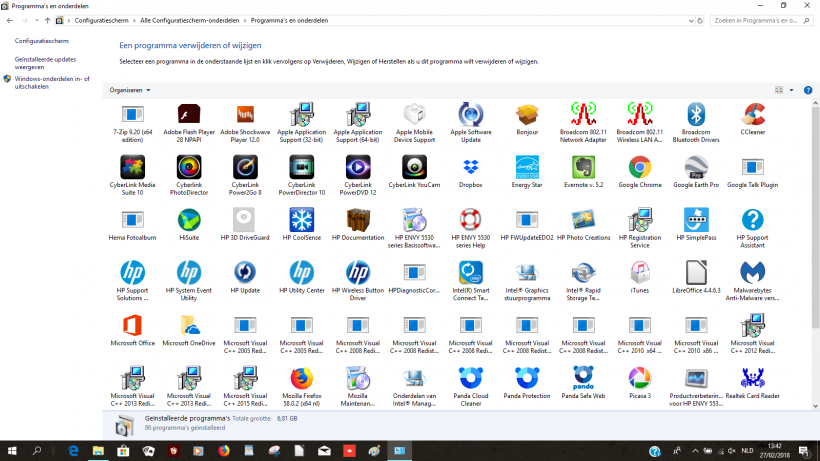The image size is (820, 461).
Task: Open the help button in toolbar
Action: point(807,90)
